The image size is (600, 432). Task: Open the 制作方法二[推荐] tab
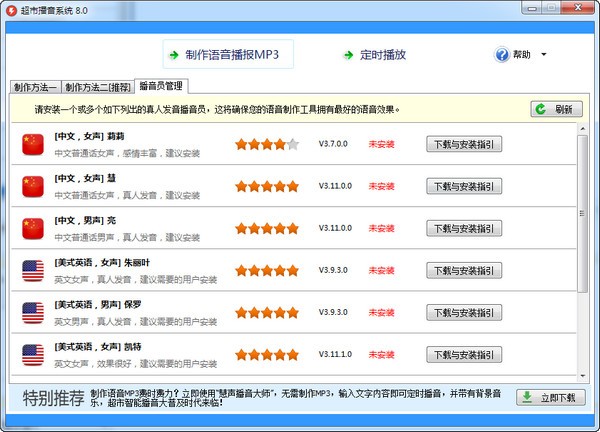click(x=97, y=87)
